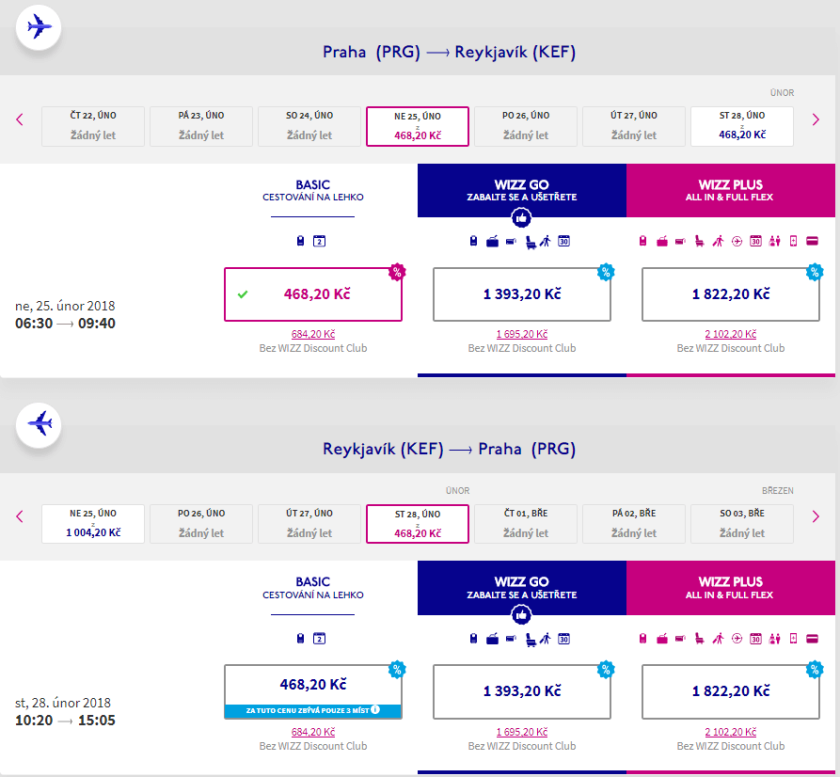Select return BASIC fare 468,20 Kč
840x777 pixels.
pos(313,685)
